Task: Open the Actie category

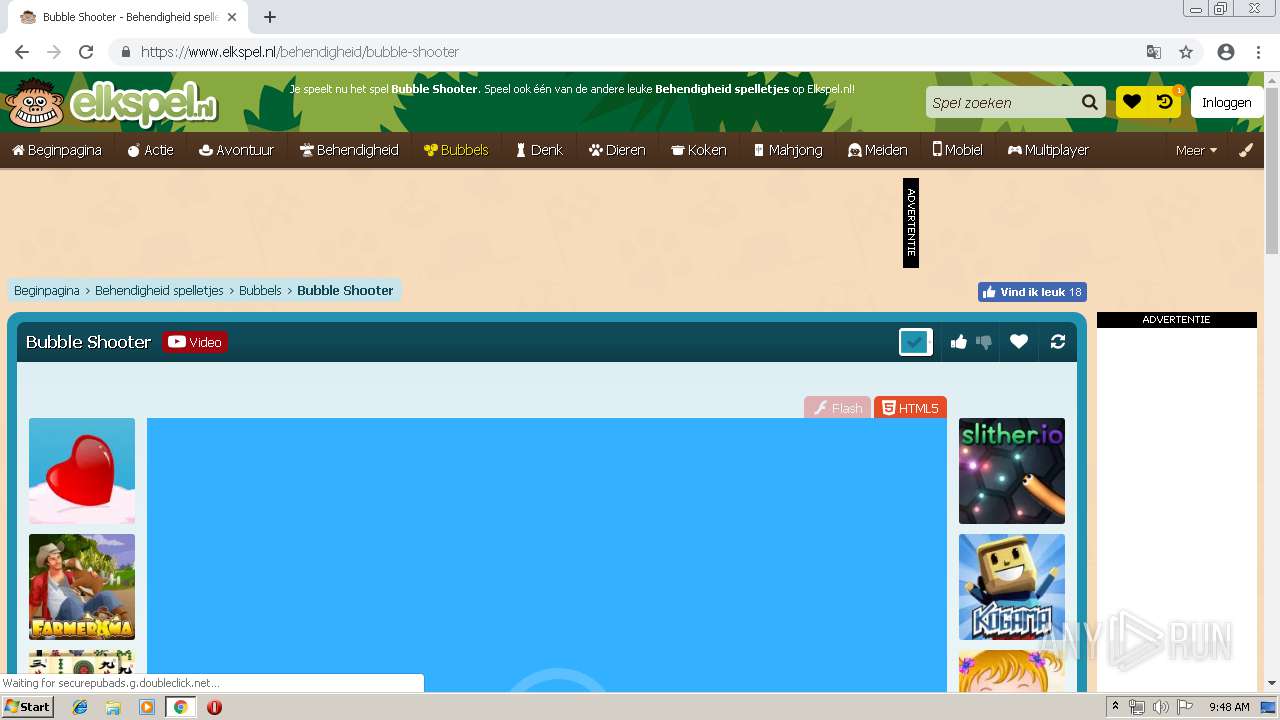Action: (150, 150)
